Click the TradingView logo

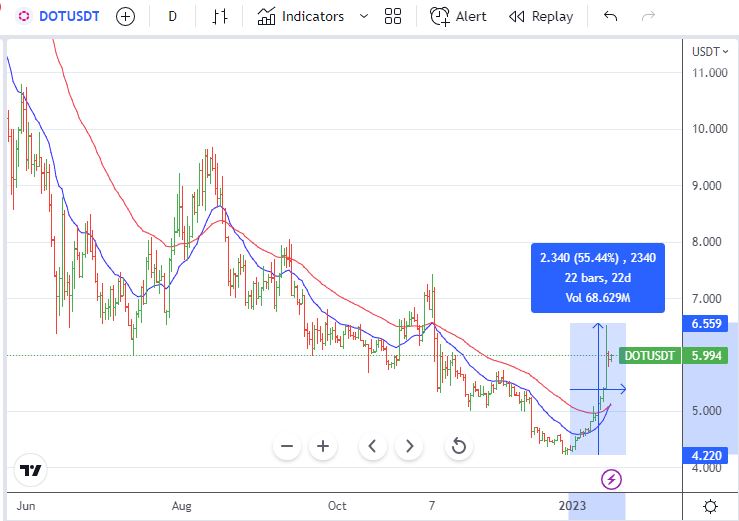[x=31, y=470]
